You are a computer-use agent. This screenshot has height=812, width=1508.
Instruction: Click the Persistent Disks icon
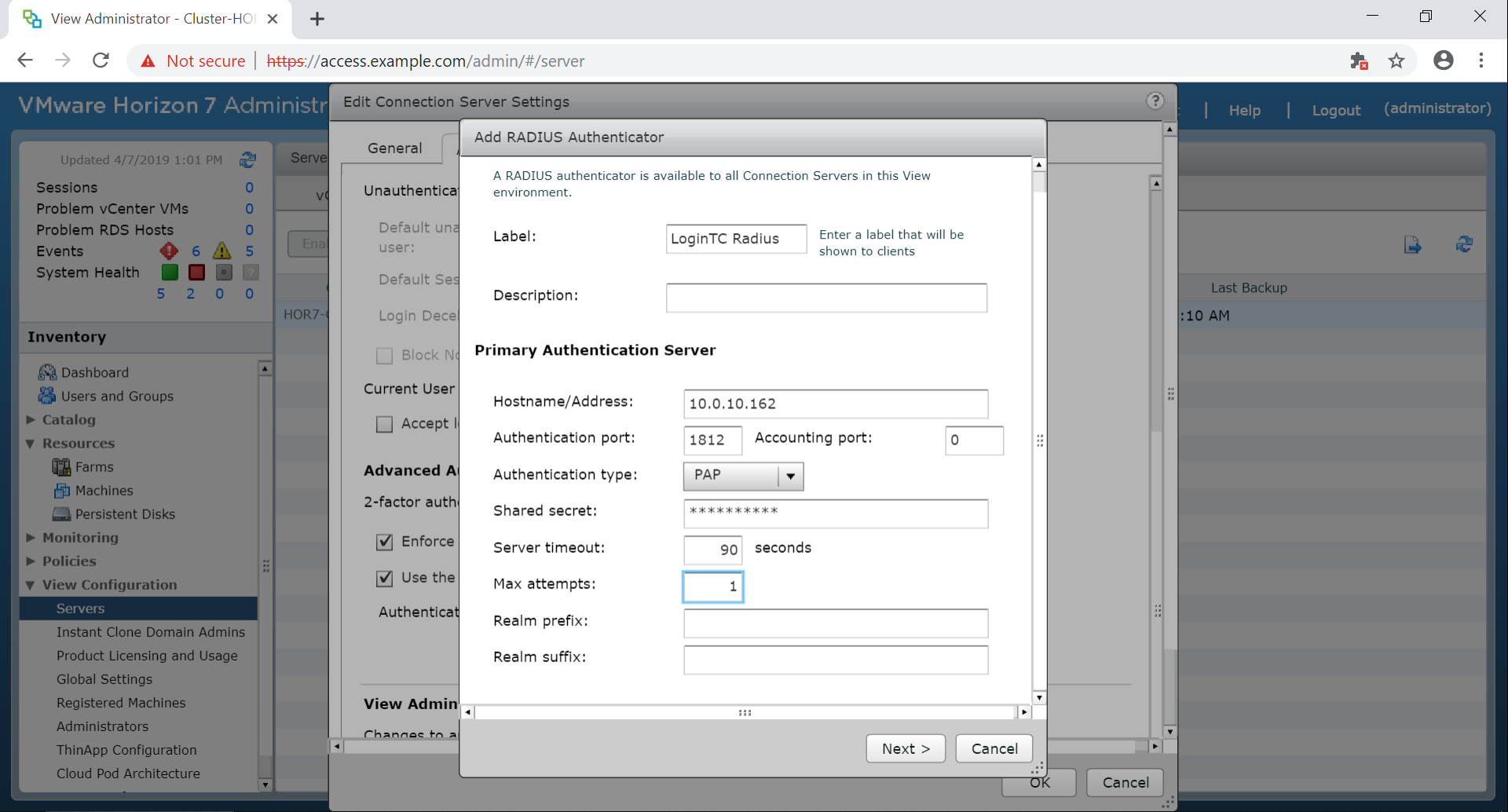tap(61, 514)
